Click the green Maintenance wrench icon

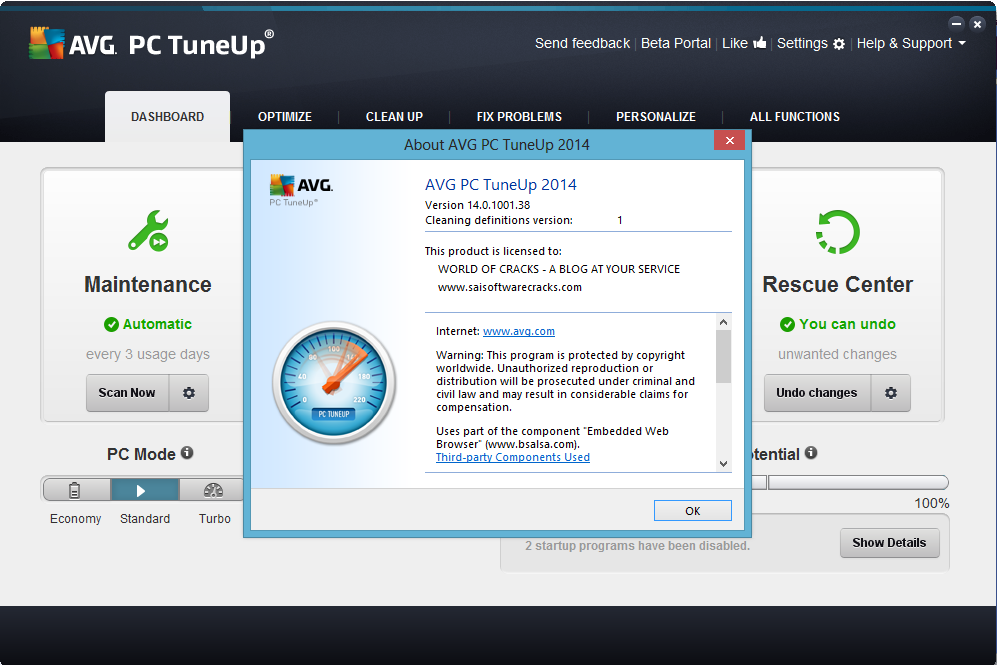pos(148,231)
